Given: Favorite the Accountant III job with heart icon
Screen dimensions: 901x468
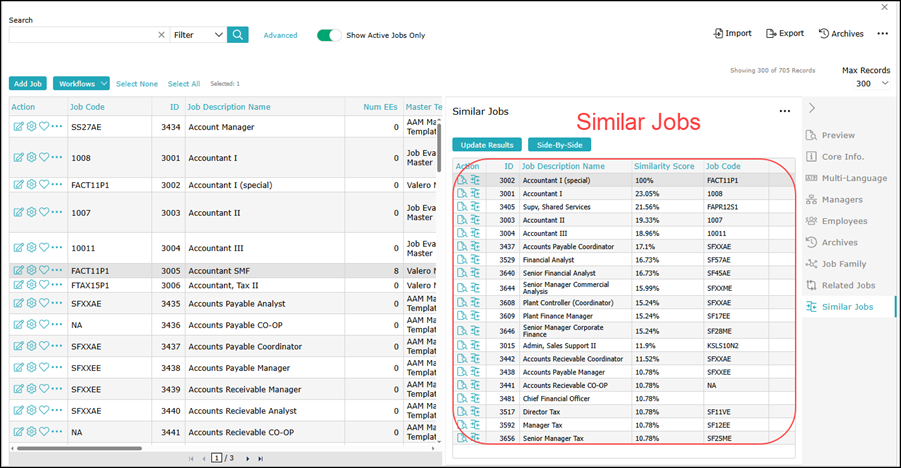Looking at the screenshot, I should (44, 248).
